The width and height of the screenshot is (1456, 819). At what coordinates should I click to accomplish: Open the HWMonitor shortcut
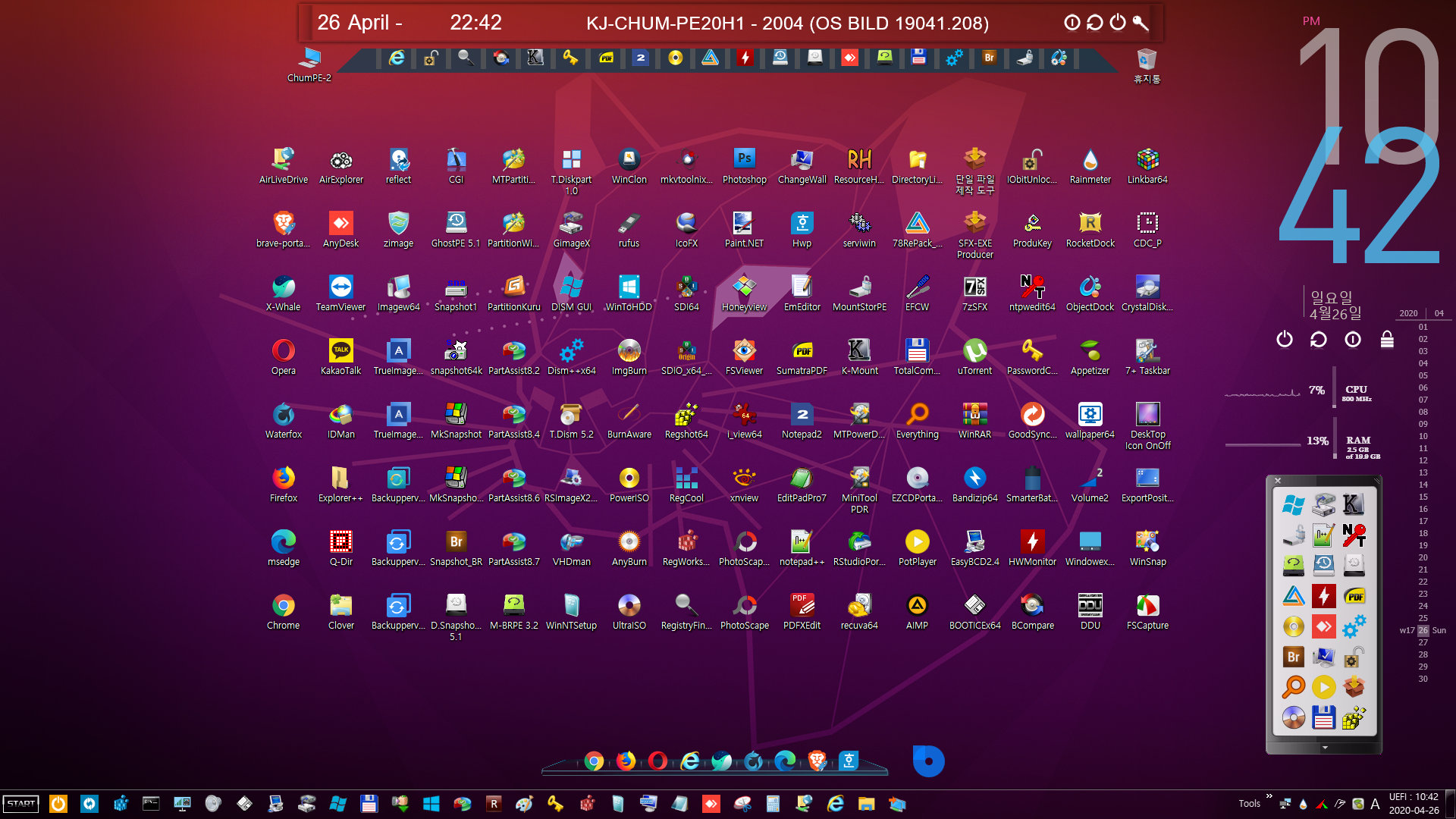point(1033,548)
